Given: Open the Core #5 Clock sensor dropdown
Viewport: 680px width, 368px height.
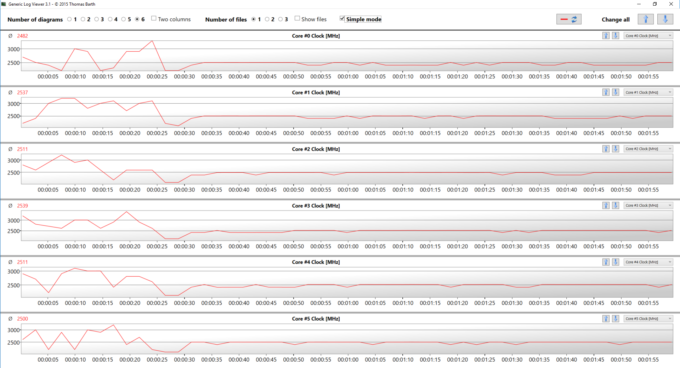Looking at the screenshot, I should [648, 319].
